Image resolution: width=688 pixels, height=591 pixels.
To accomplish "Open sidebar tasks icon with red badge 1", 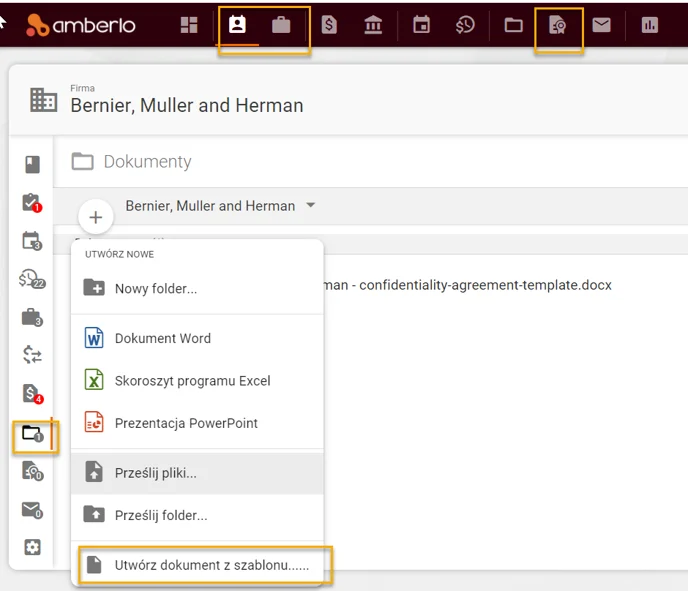I will (x=32, y=203).
